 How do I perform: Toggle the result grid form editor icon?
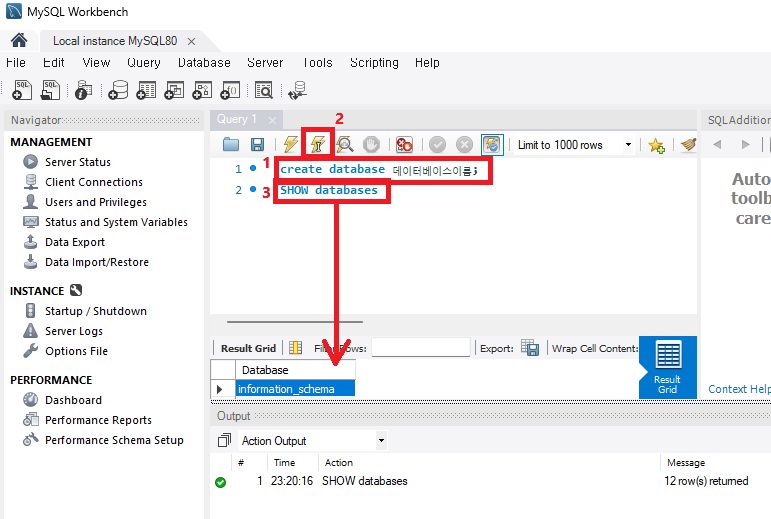296,348
